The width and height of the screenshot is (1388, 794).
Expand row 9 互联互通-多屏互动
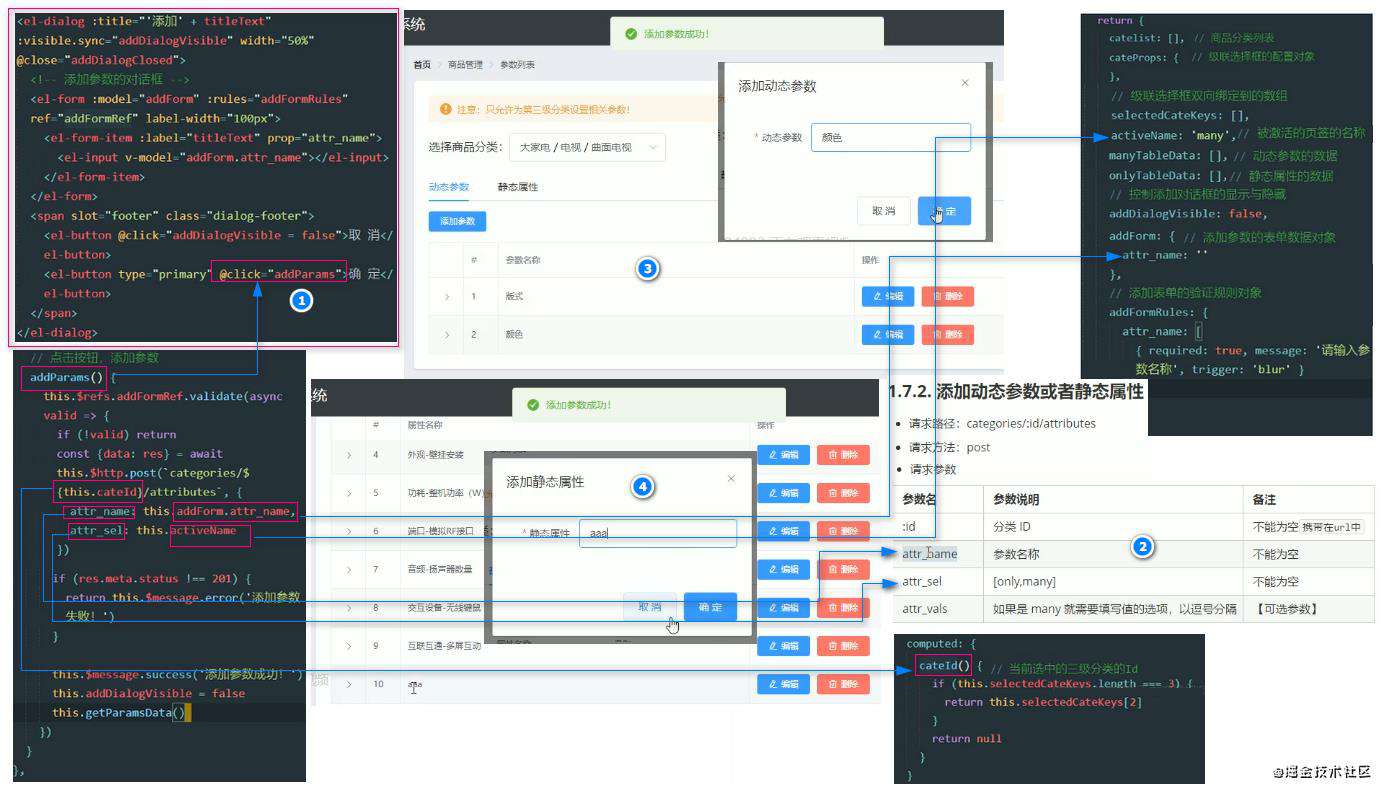click(x=348, y=646)
